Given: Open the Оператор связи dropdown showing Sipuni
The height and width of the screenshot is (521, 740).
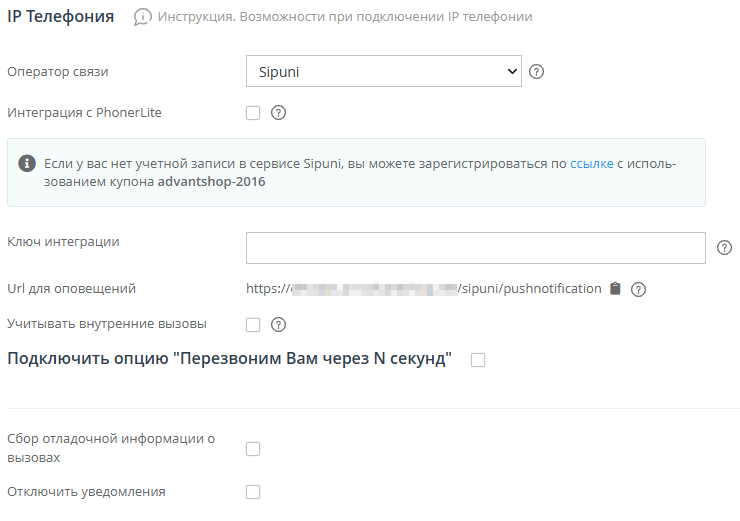Looking at the screenshot, I should pos(384,71).
